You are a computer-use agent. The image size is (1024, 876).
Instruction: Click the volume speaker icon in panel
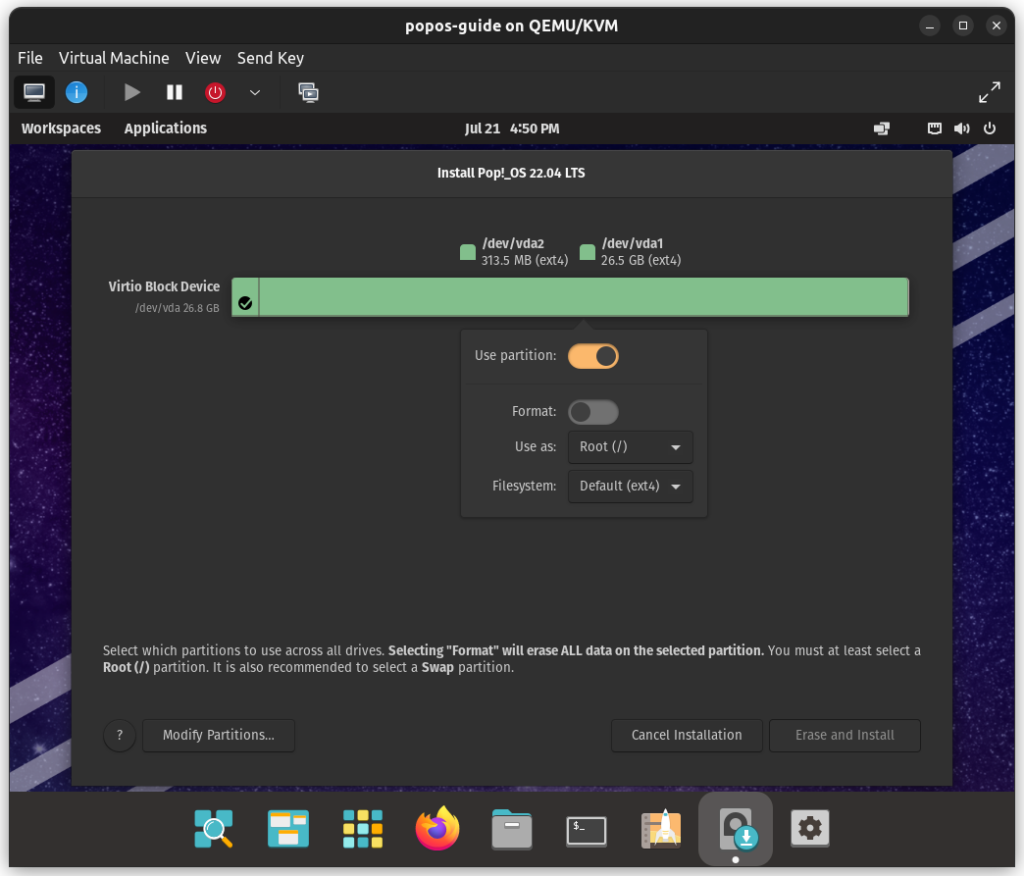coord(961,129)
